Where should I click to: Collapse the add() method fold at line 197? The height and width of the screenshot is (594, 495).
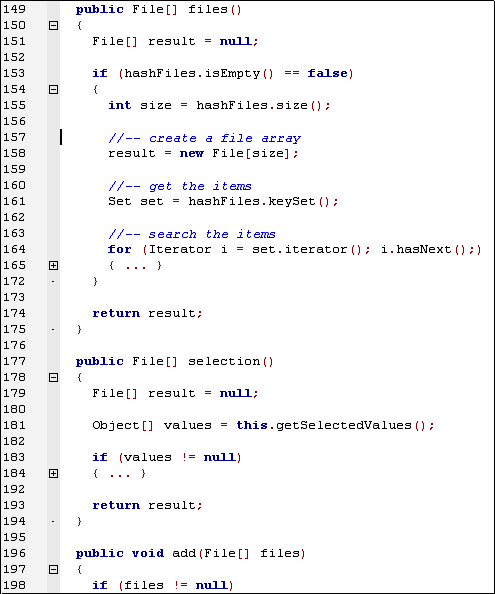point(53,569)
